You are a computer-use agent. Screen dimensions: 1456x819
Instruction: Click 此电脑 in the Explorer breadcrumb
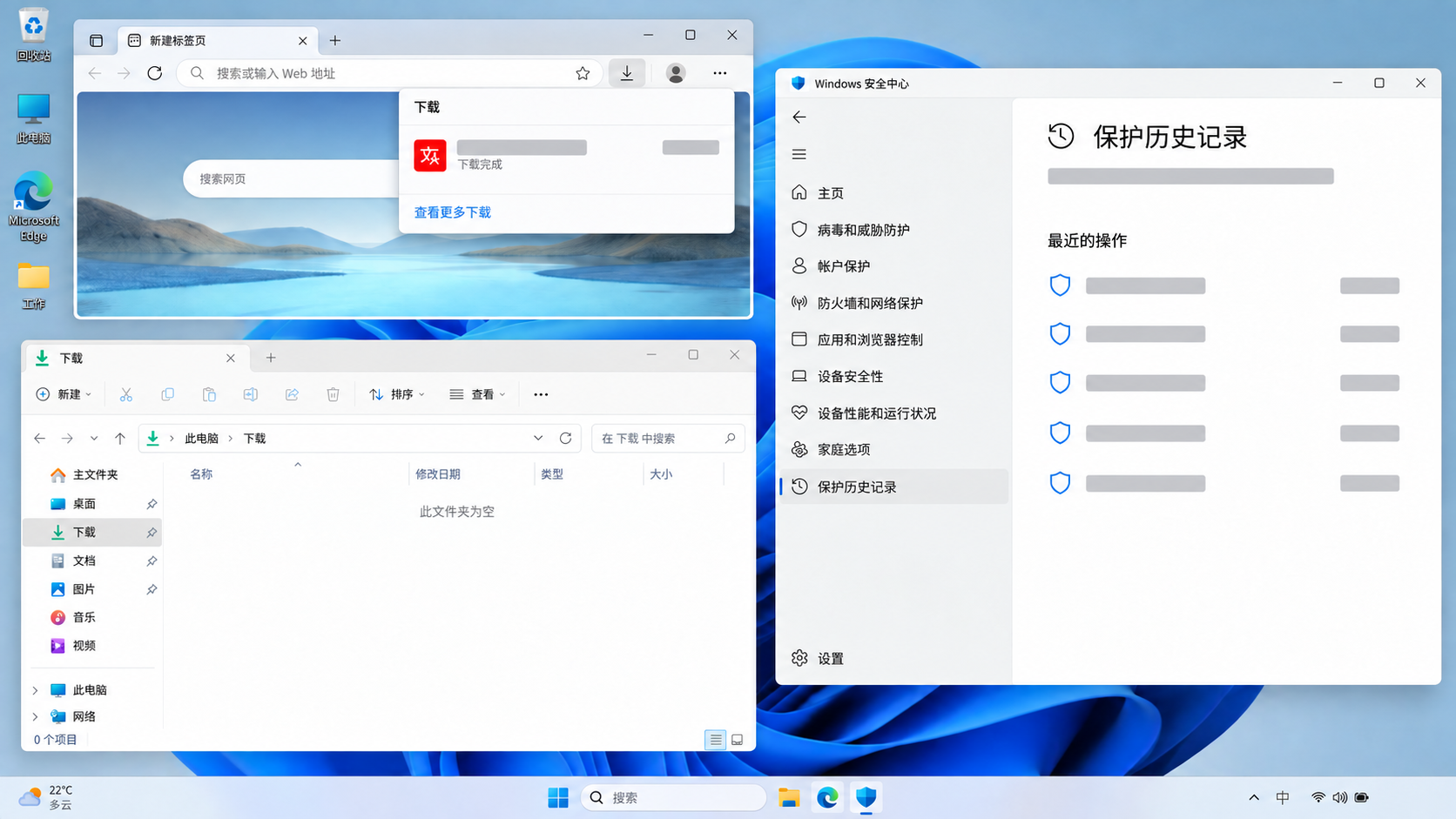201,438
